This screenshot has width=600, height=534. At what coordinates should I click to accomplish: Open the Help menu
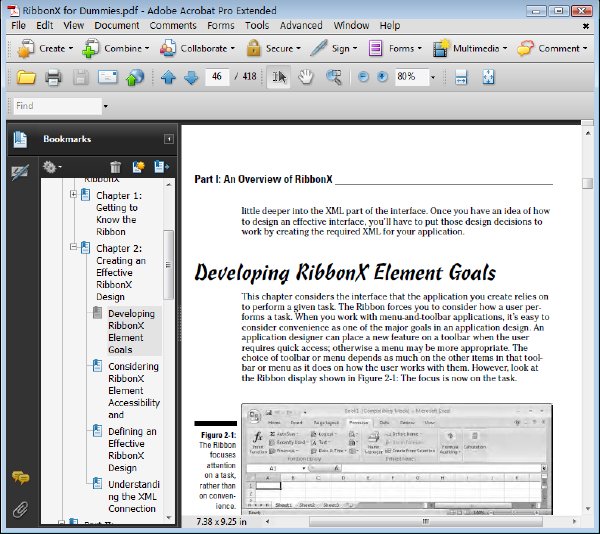coord(390,26)
